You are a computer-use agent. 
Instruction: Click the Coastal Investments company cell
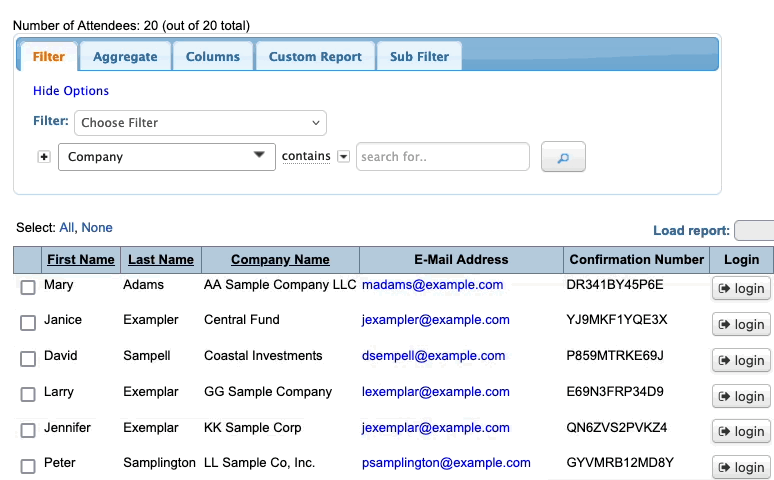[263, 356]
